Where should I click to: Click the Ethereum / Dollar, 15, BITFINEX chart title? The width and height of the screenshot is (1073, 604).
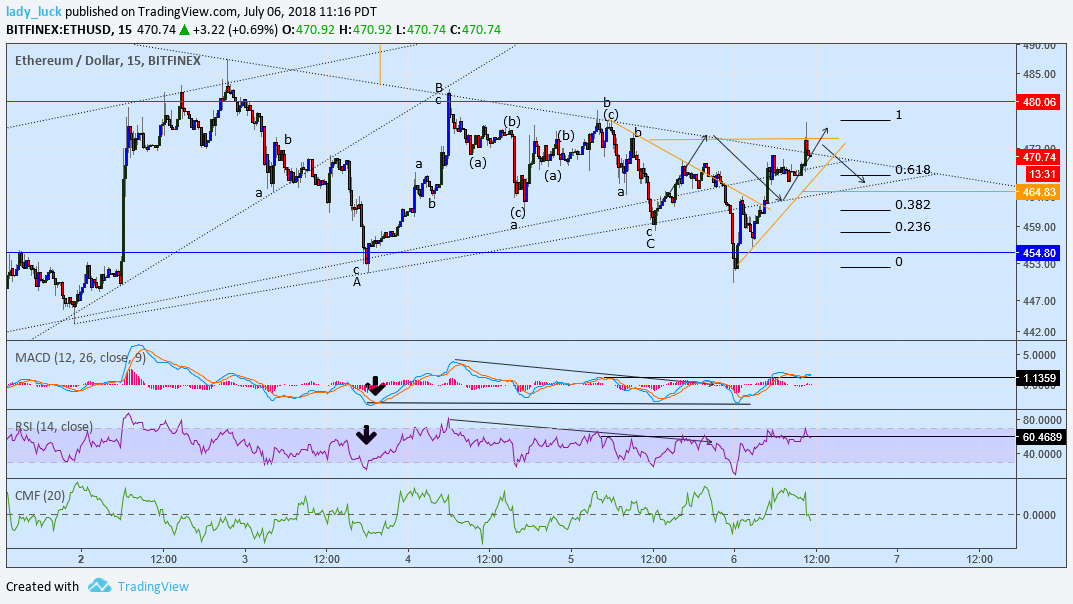tap(108, 60)
